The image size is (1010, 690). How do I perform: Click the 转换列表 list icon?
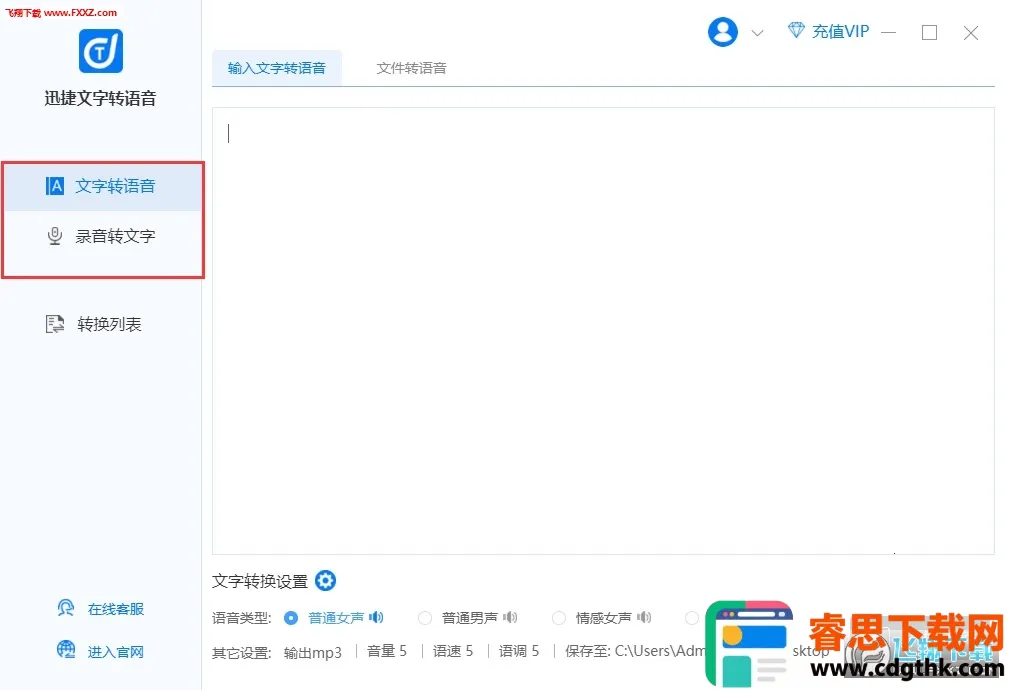(55, 324)
